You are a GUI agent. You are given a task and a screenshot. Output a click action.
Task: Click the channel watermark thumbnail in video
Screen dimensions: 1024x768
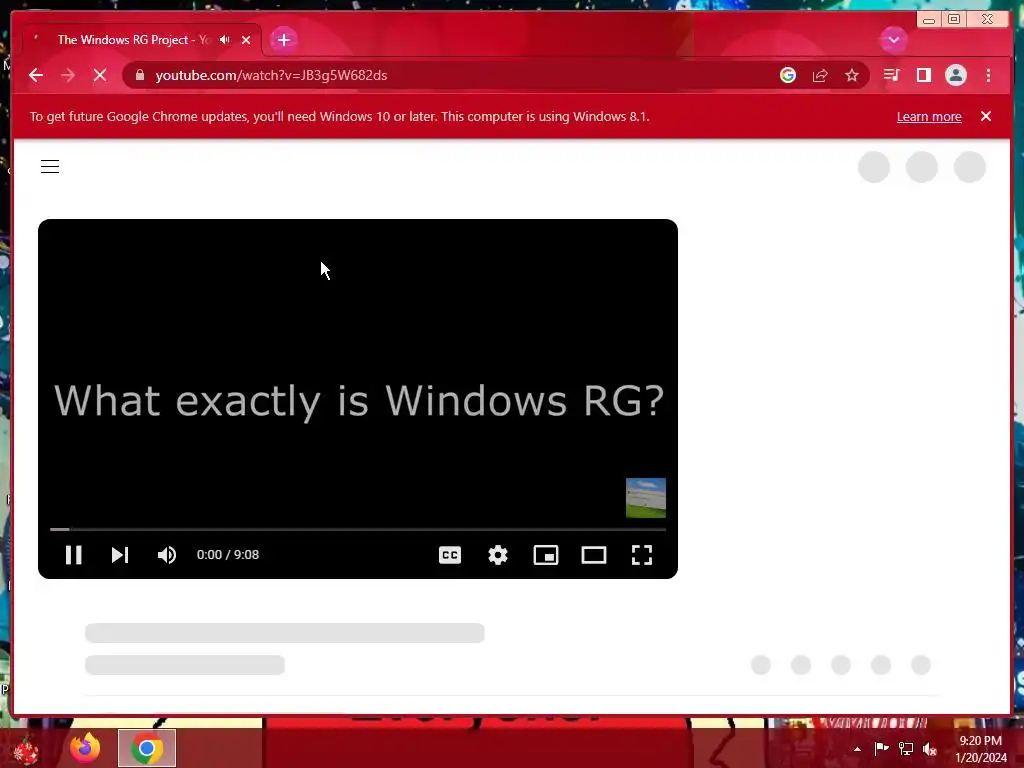coord(646,498)
